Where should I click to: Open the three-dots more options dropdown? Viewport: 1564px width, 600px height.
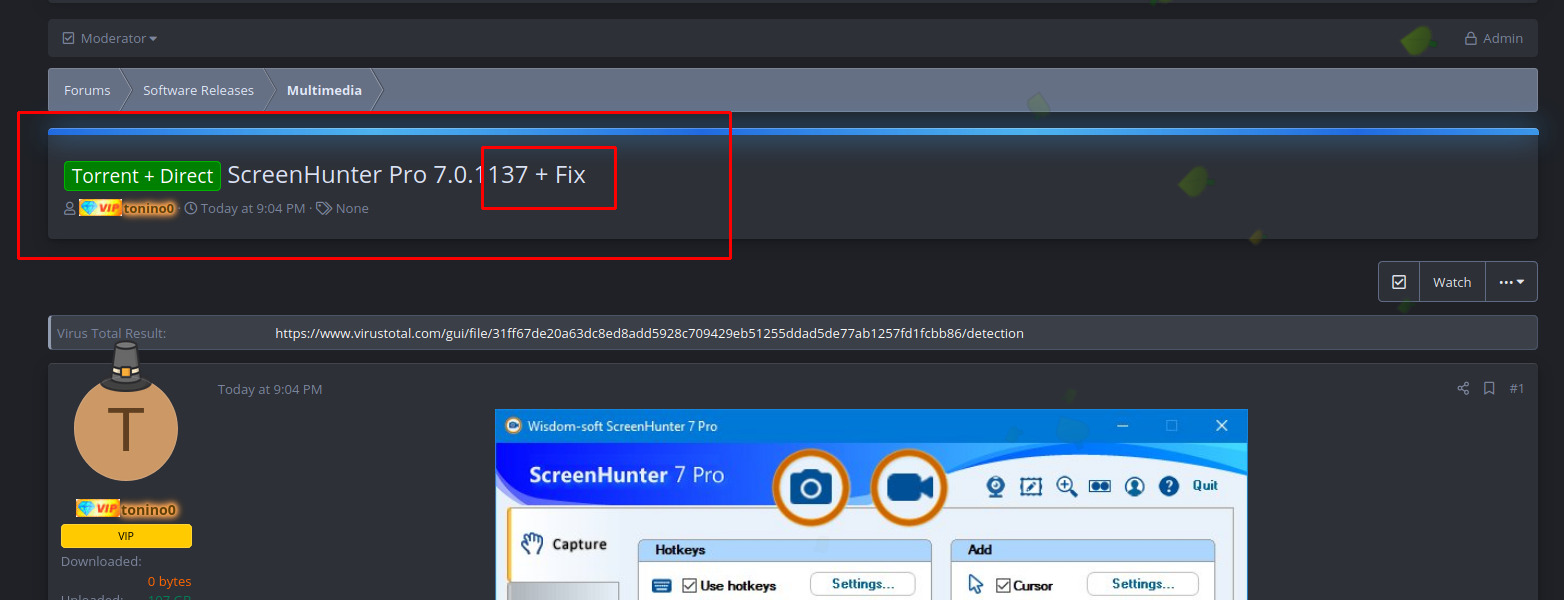point(1511,282)
